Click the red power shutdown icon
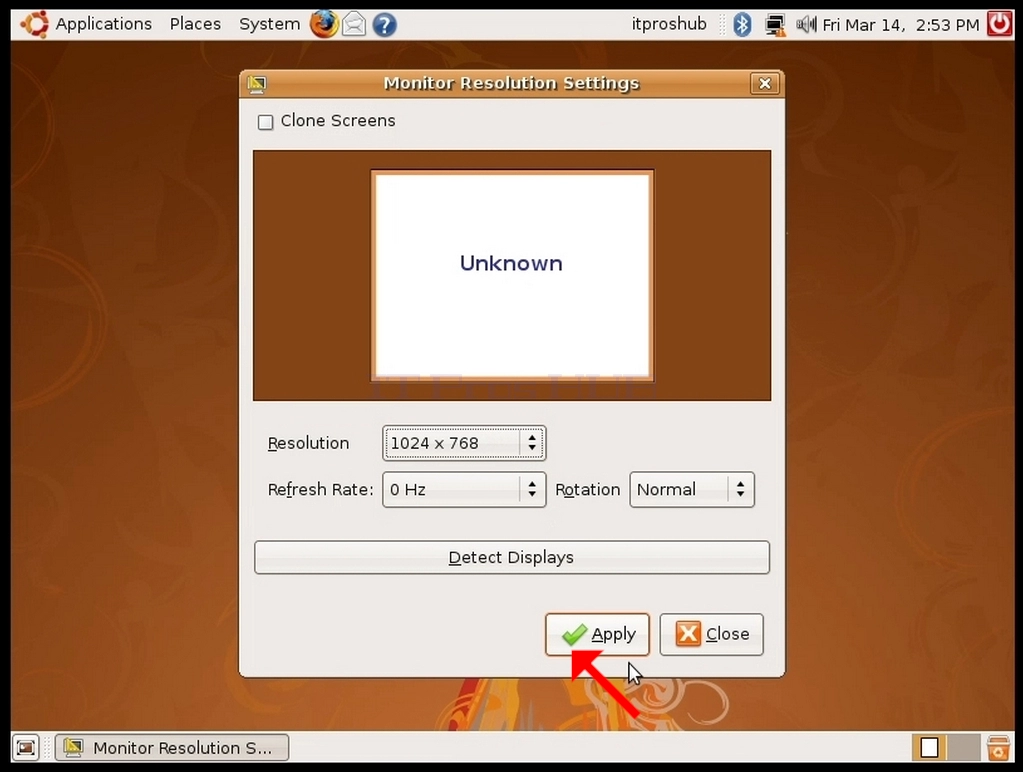The width and height of the screenshot is (1023, 772). (x=999, y=24)
